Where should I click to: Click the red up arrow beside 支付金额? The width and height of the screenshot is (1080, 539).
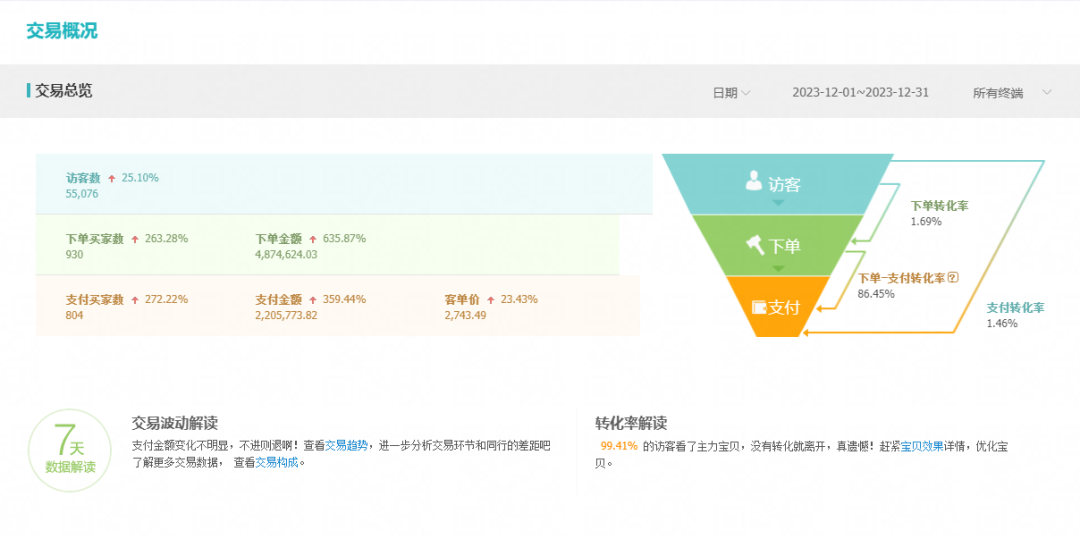pos(313,300)
